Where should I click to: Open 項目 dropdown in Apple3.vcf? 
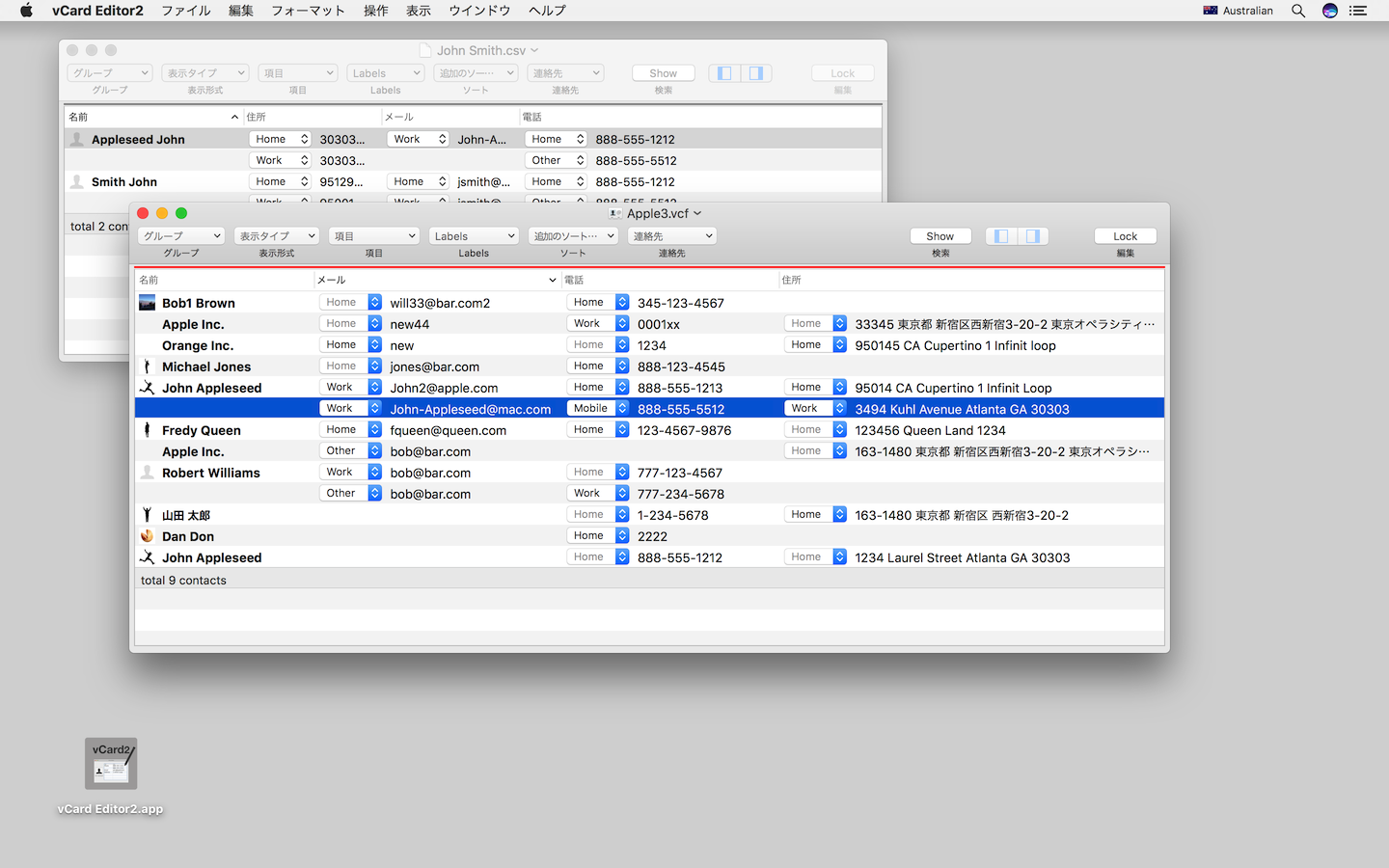[373, 236]
